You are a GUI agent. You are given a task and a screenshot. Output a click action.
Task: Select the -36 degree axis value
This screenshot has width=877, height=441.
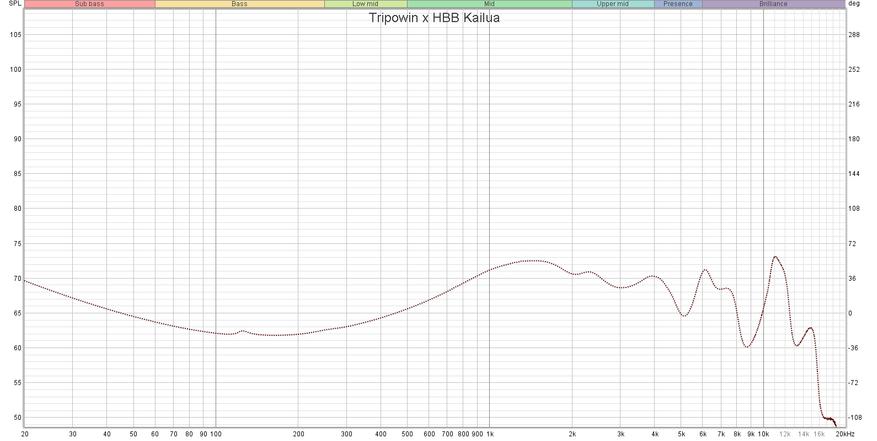click(x=854, y=348)
